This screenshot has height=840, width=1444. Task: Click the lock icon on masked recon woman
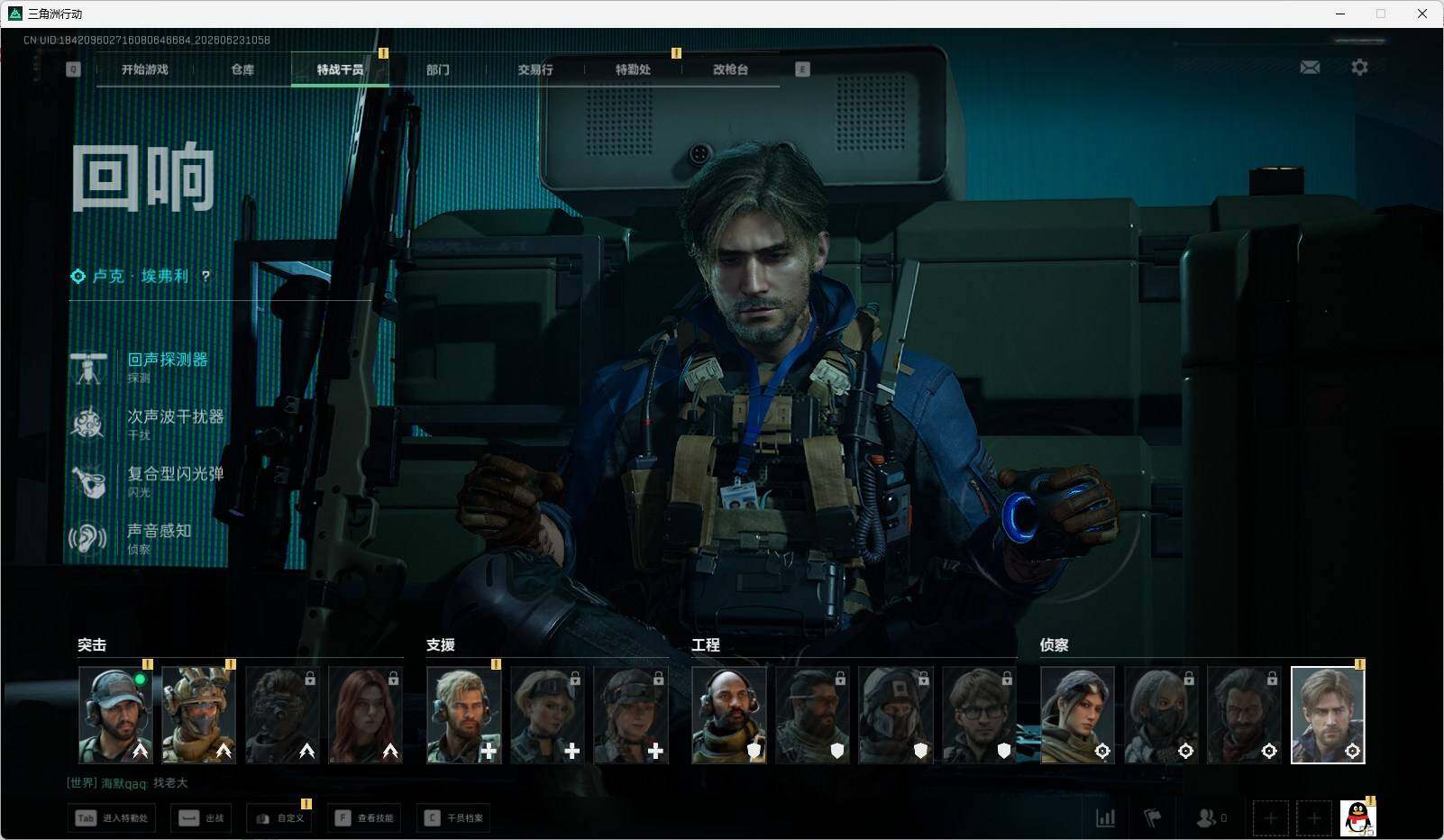tap(1188, 678)
